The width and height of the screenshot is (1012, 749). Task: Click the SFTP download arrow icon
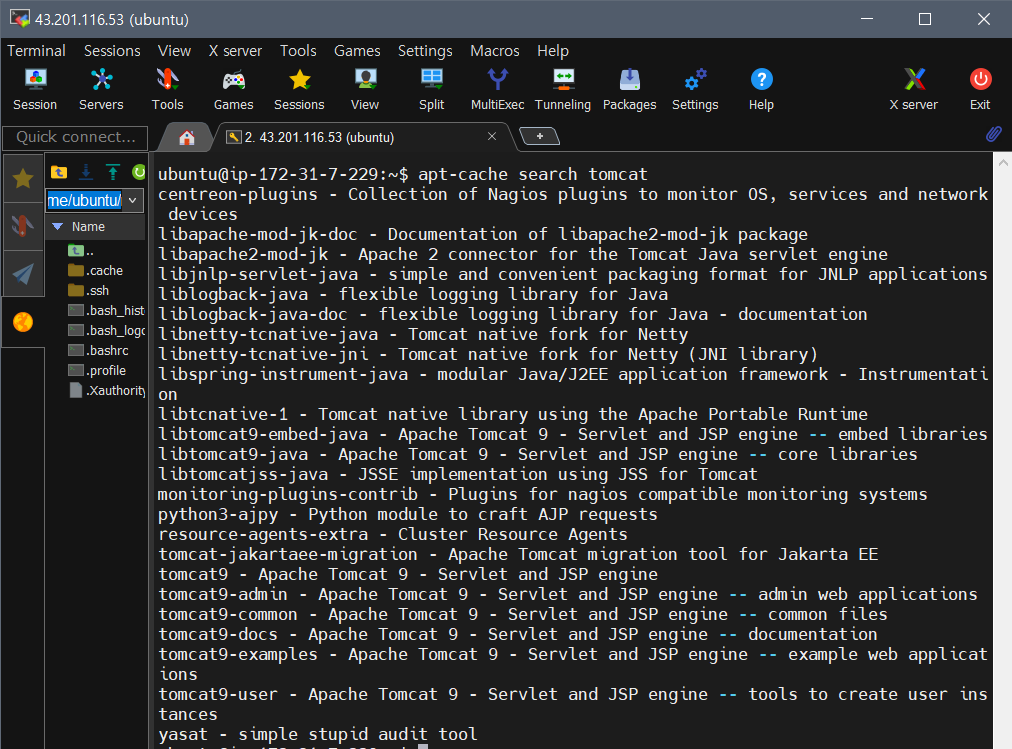point(86,172)
